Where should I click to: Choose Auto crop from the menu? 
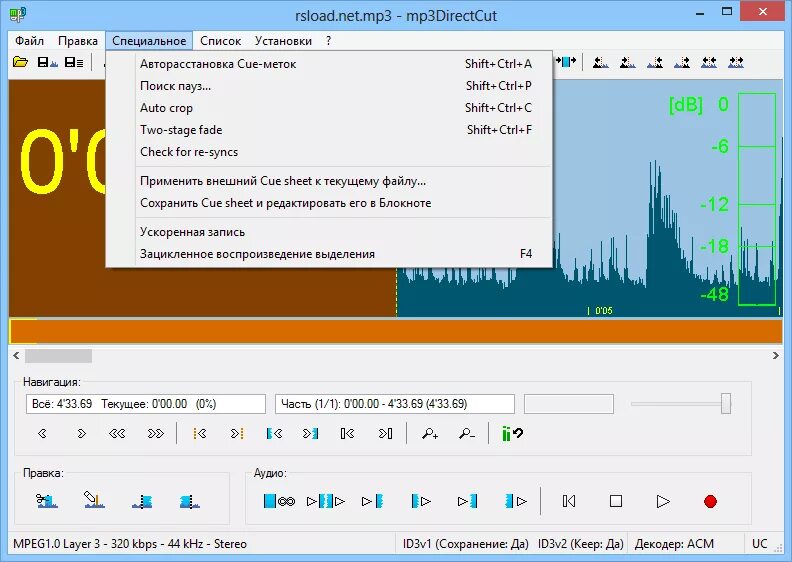(329, 108)
